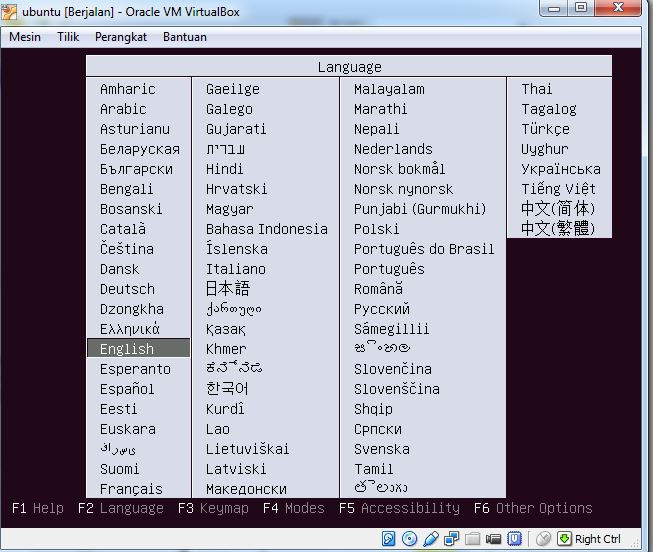The height and width of the screenshot is (552, 653).
Task: Select Català in the language list
Action: pos(123,229)
